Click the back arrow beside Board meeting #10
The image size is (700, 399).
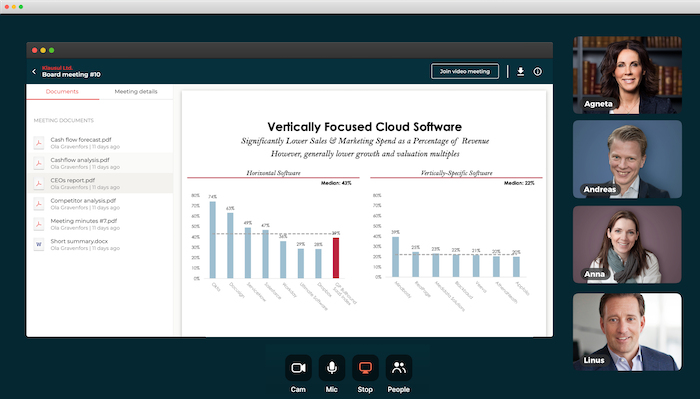point(34,71)
